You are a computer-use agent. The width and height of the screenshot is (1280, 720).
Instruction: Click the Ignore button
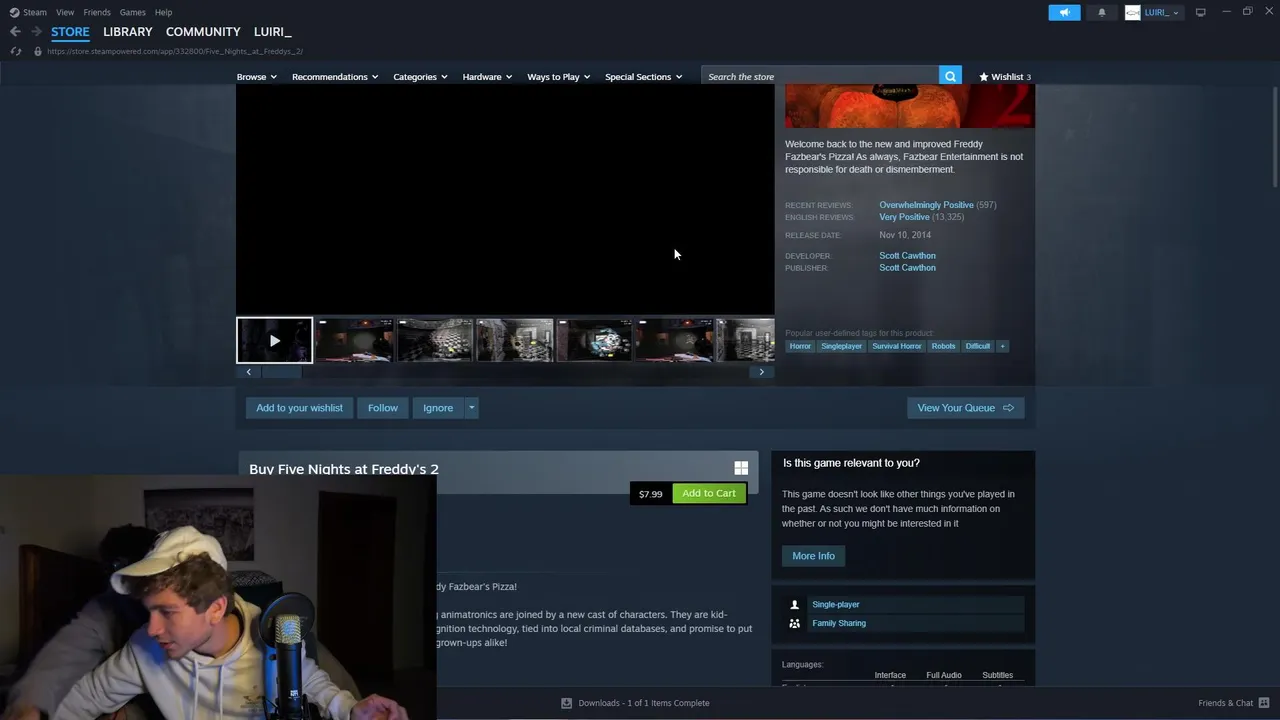coord(438,408)
